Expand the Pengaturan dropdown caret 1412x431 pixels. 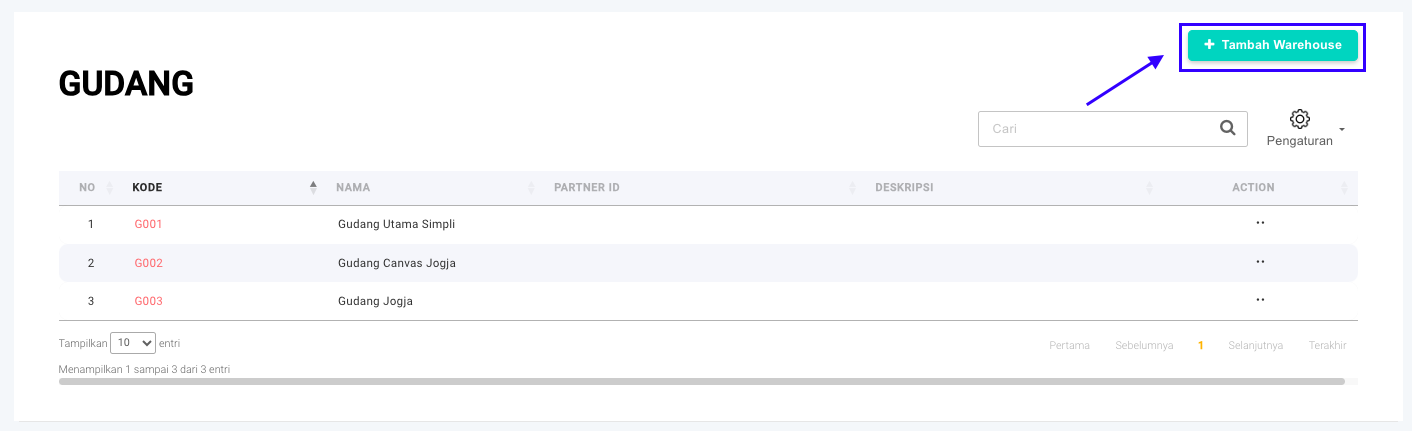coord(1342,130)
